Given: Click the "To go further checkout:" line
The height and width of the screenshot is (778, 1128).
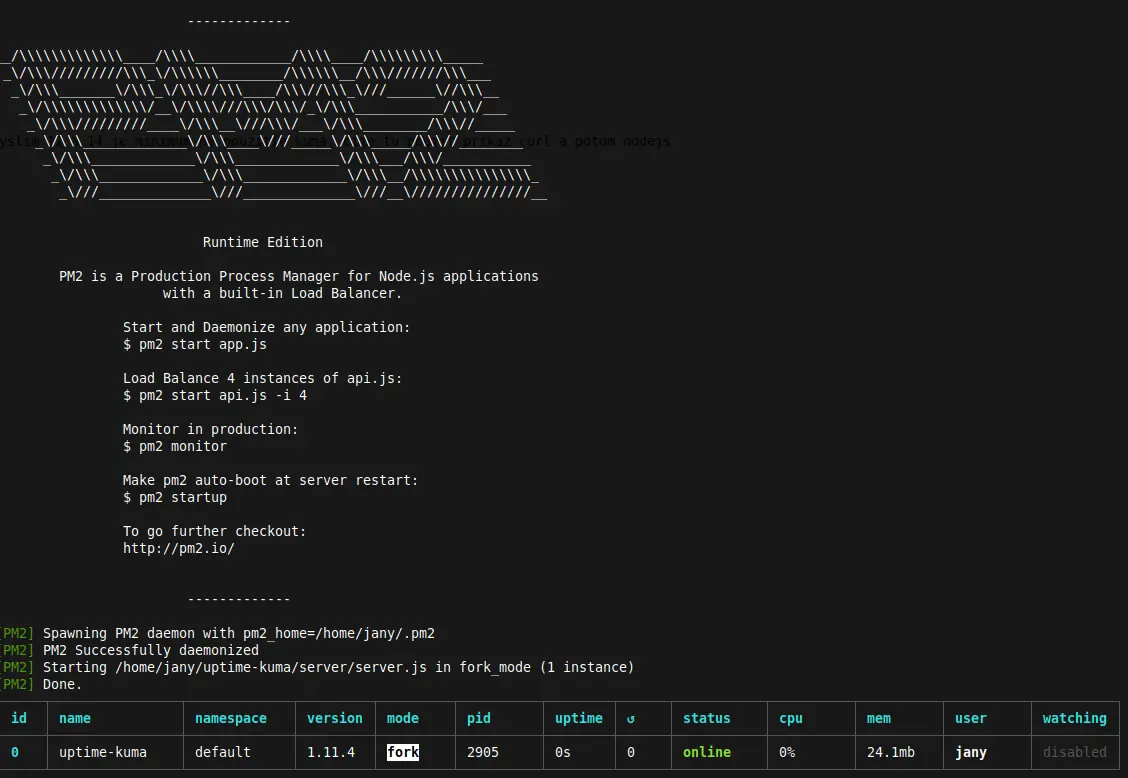Looking at the screenshot, I should pos(214,532).
